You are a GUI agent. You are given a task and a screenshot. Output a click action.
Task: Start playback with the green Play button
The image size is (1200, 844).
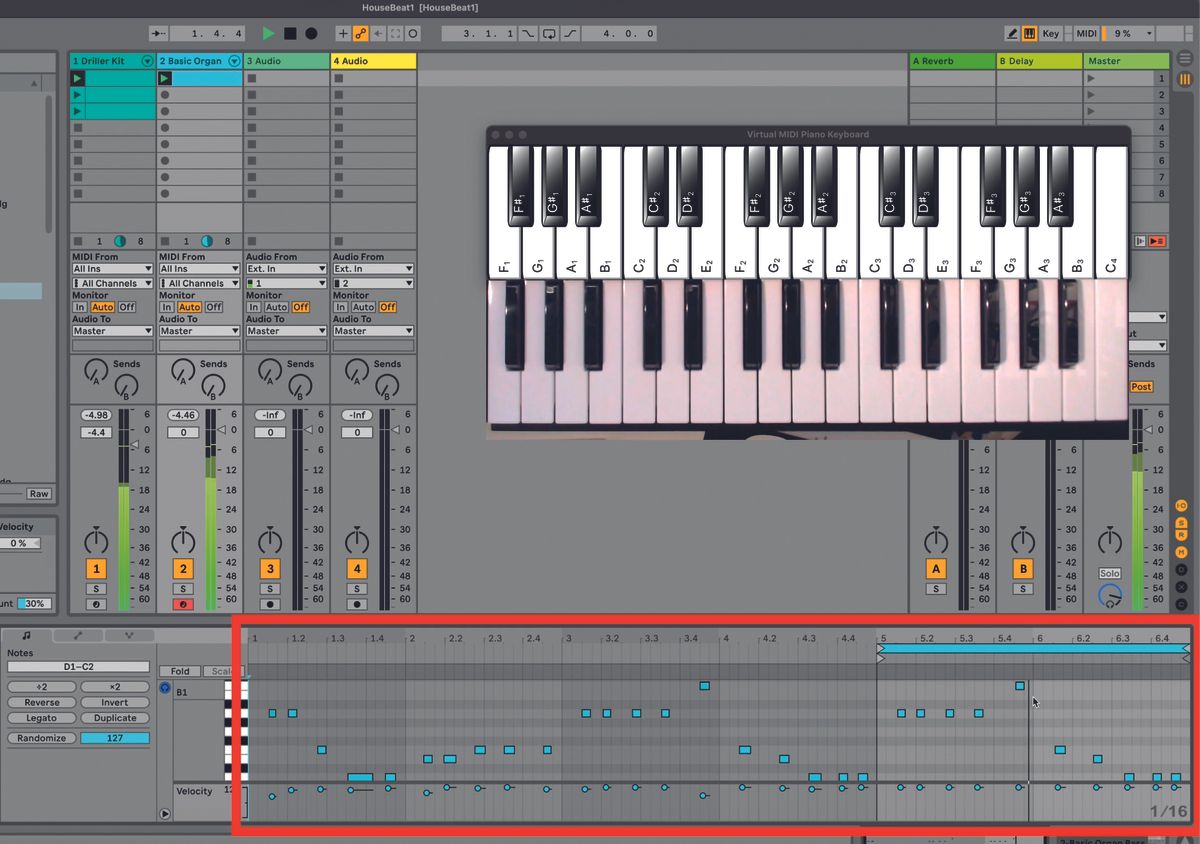point(268,33)
